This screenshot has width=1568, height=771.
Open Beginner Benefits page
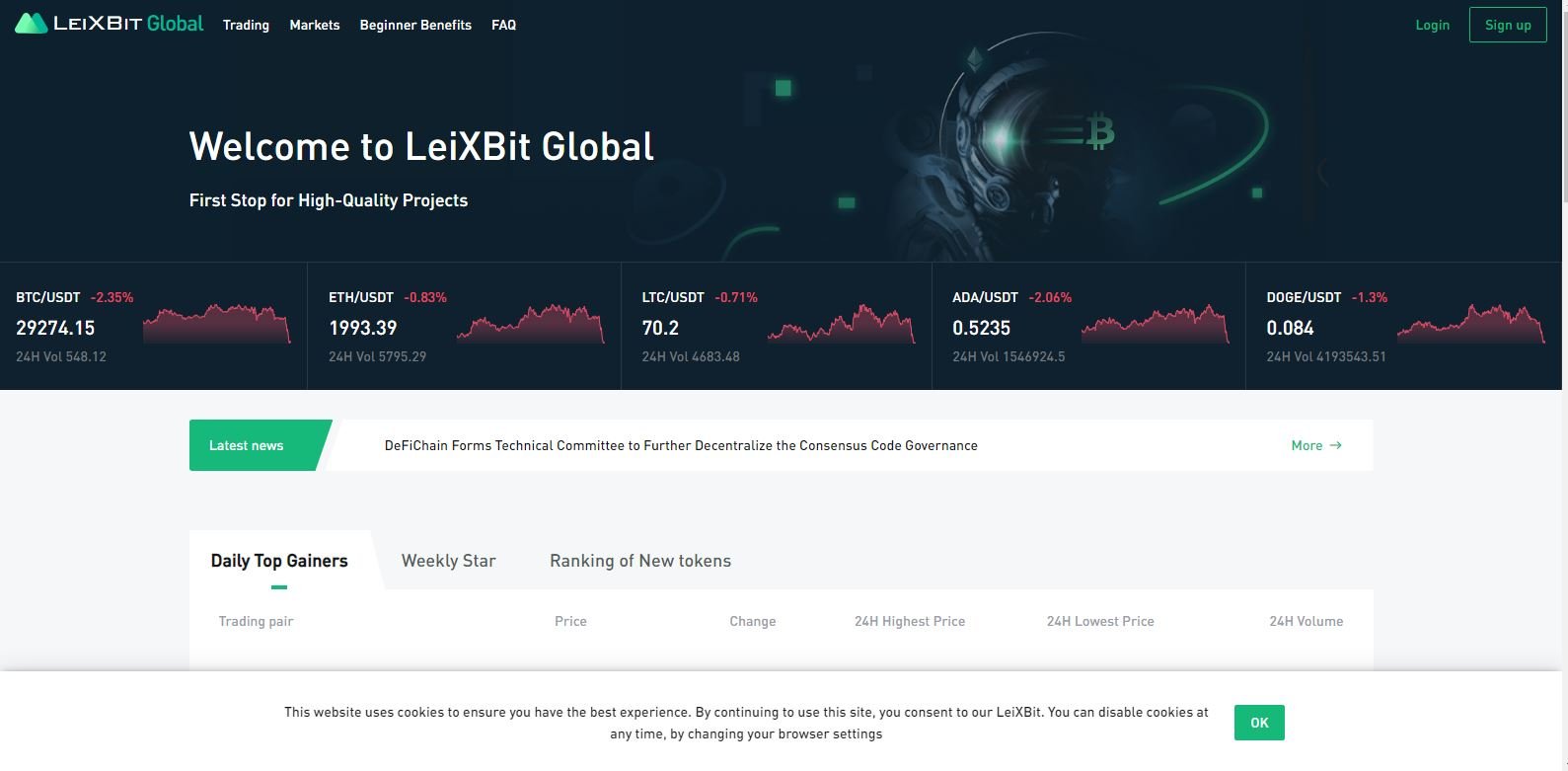click(415, 25)
